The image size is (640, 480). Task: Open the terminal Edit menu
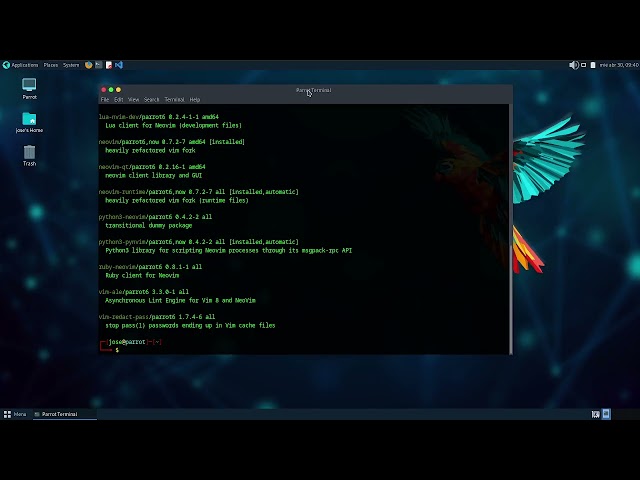[118, 100]
